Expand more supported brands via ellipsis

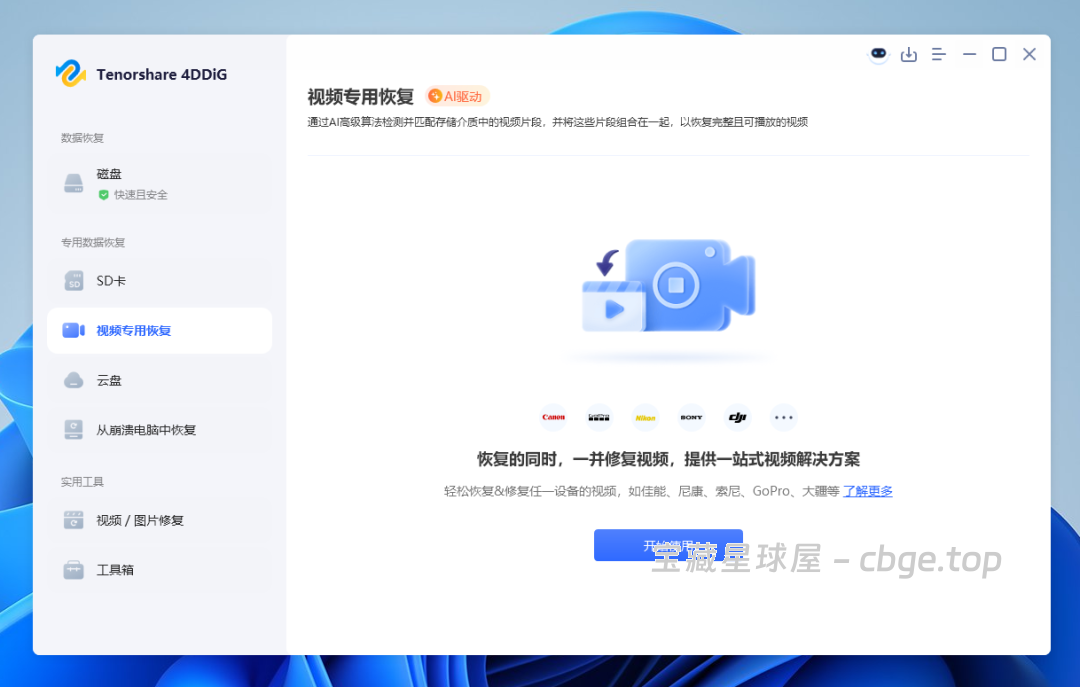coord(783,417)
